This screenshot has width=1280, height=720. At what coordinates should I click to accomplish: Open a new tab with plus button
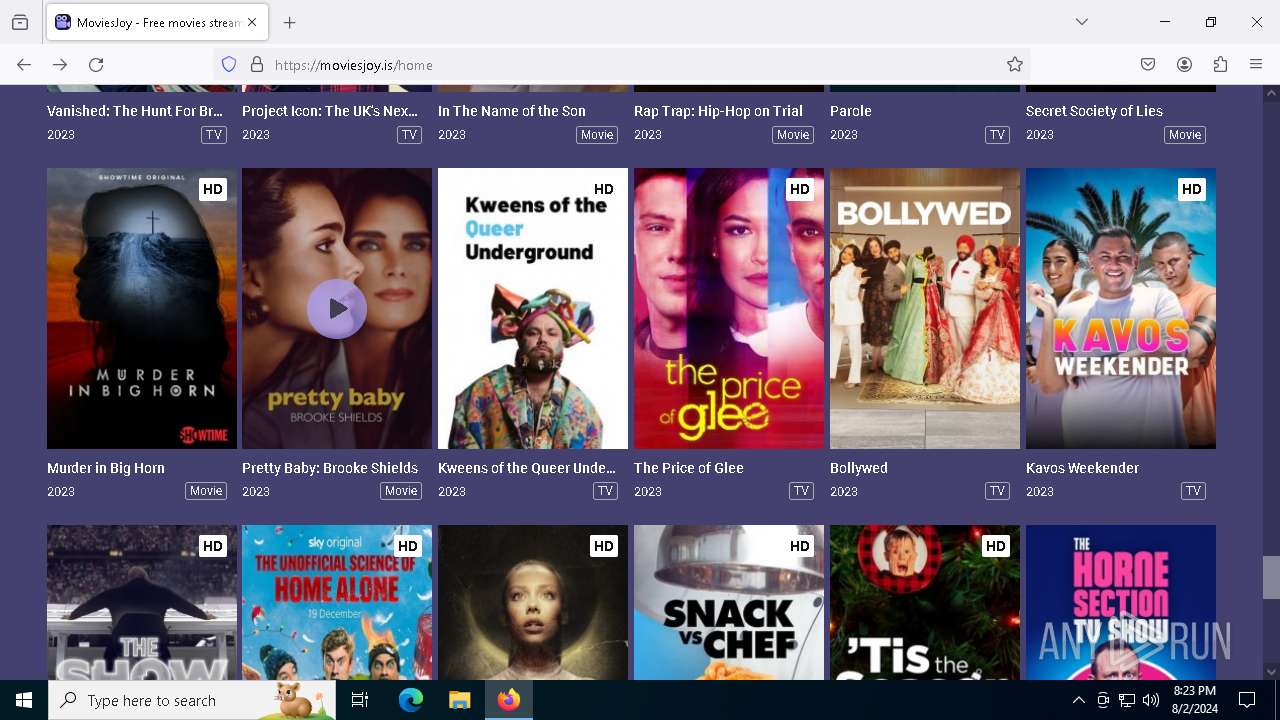pos(290,22)
